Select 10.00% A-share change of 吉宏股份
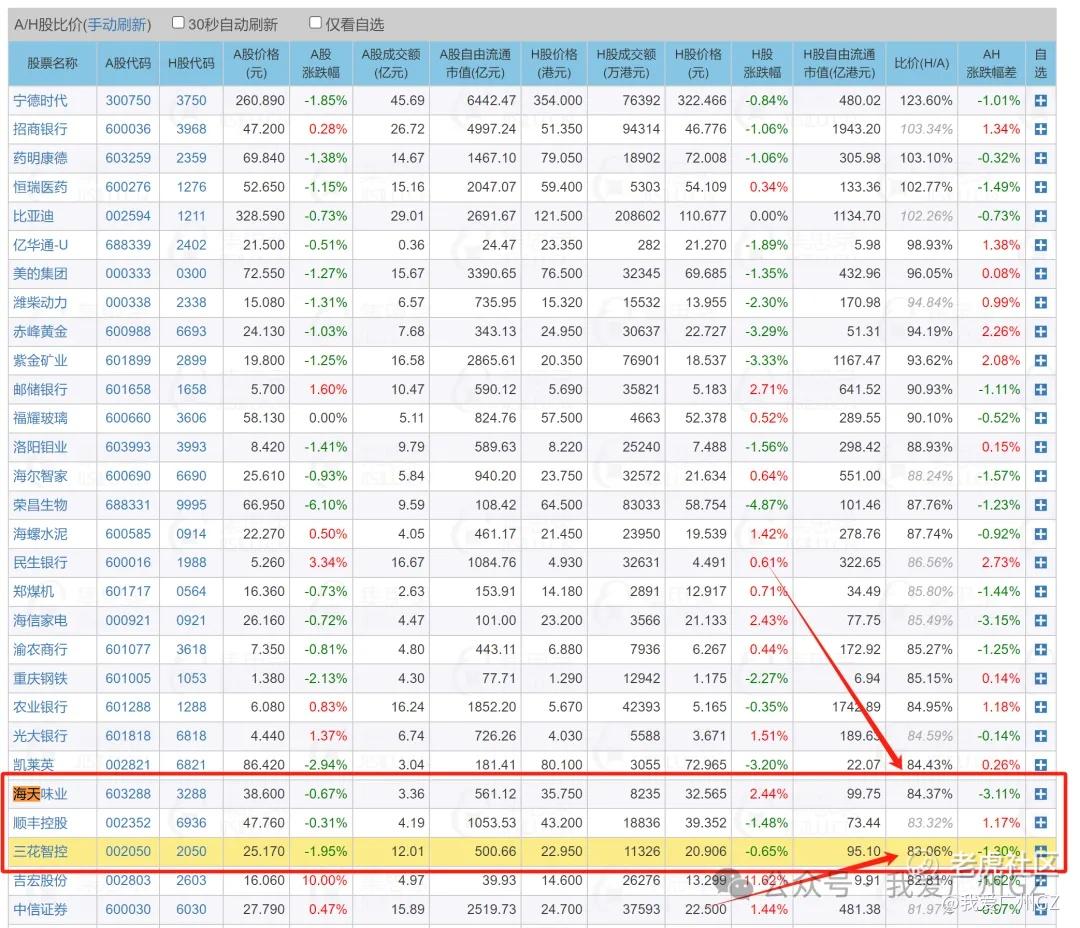The height and width of the screenshot is (928, 1080). point(324,880)
